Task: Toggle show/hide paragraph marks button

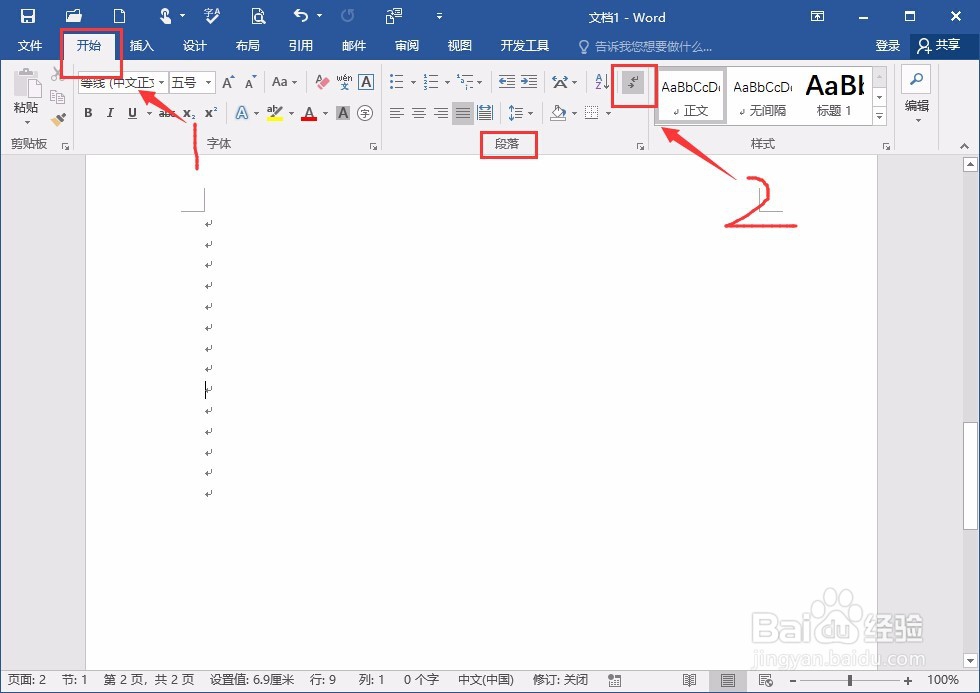Action: pos(633,82)
